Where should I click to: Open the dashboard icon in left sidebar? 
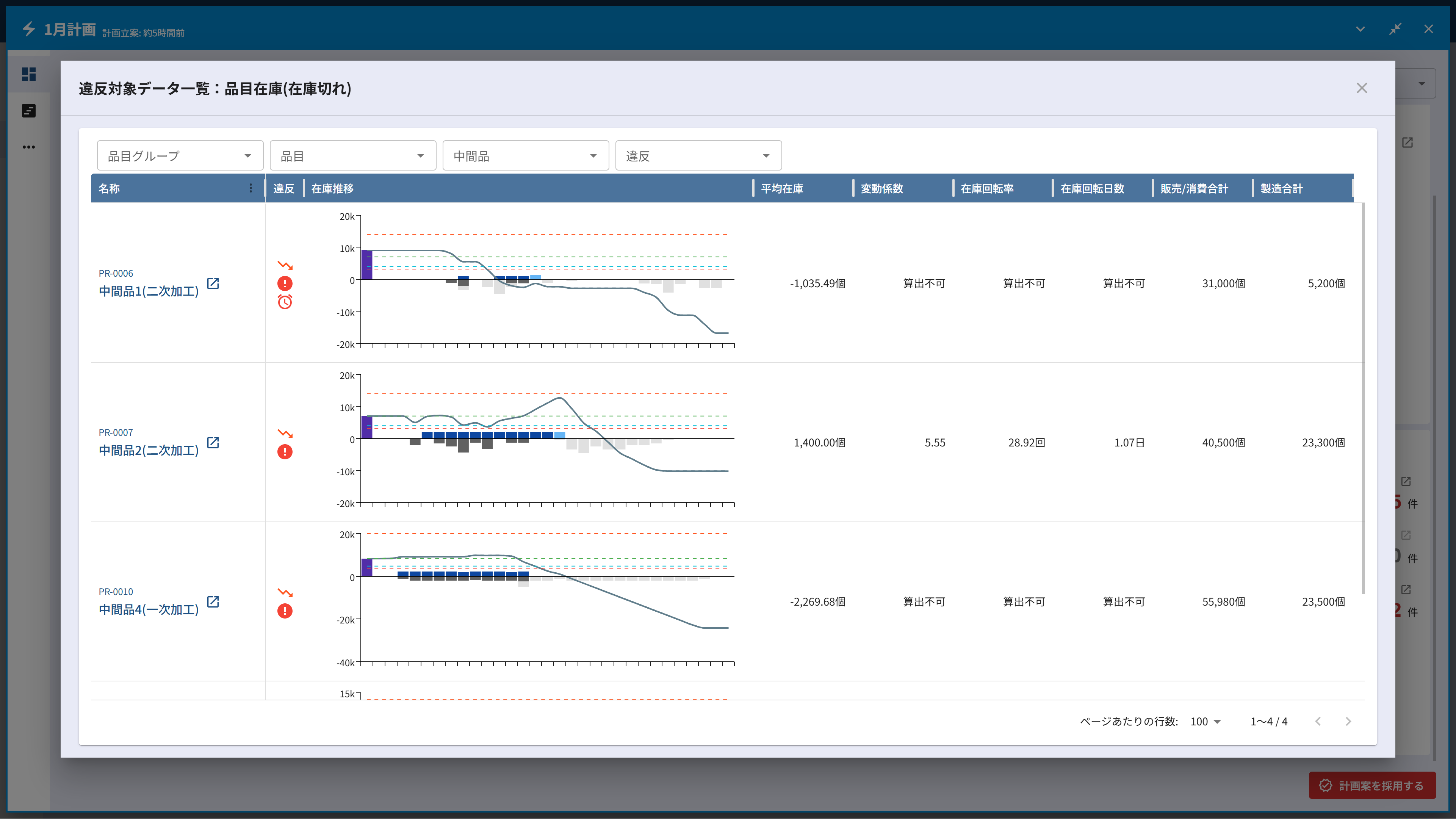coord(29,75)
